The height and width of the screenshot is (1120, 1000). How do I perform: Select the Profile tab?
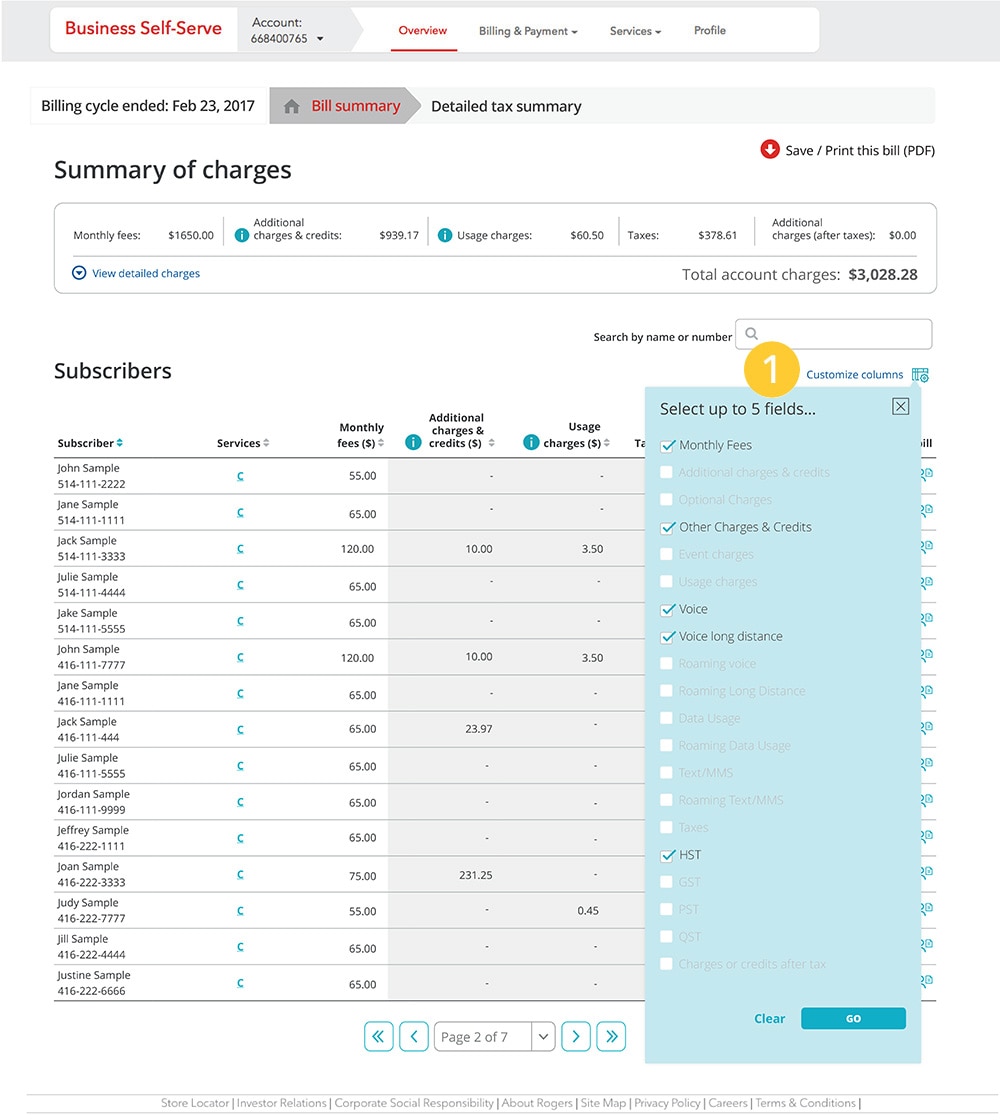coord(709,31)
